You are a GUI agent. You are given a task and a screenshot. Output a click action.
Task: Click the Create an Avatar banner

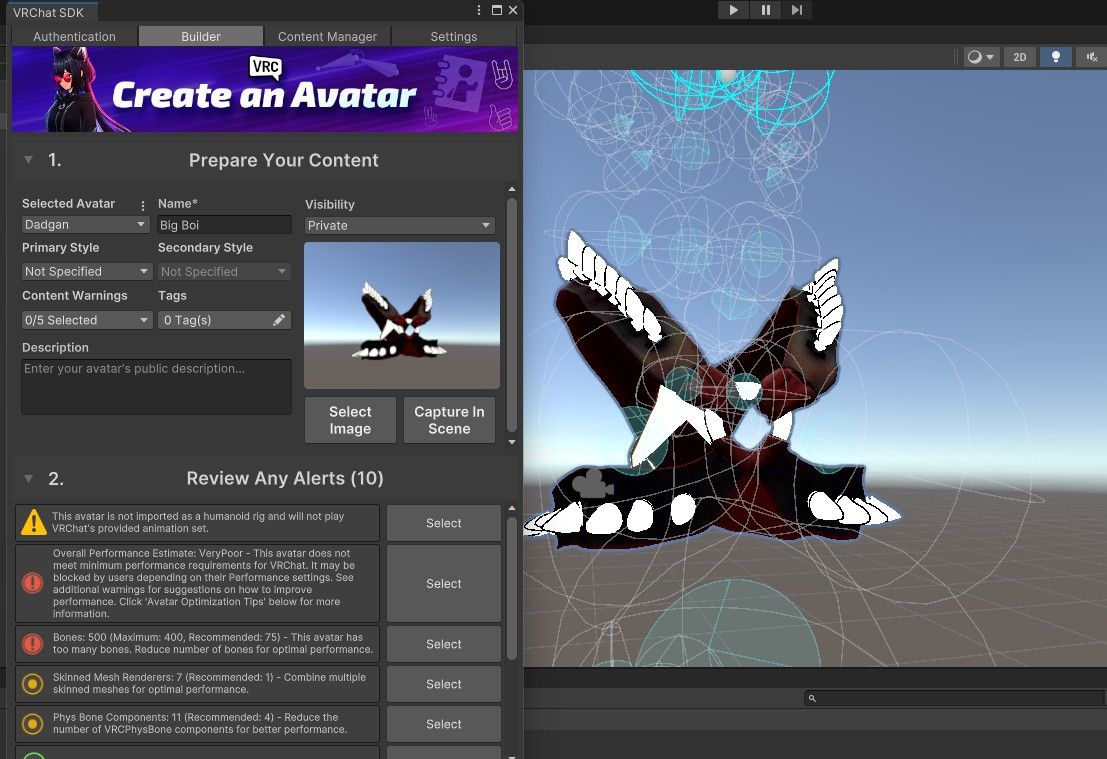(x=265, y=90)
